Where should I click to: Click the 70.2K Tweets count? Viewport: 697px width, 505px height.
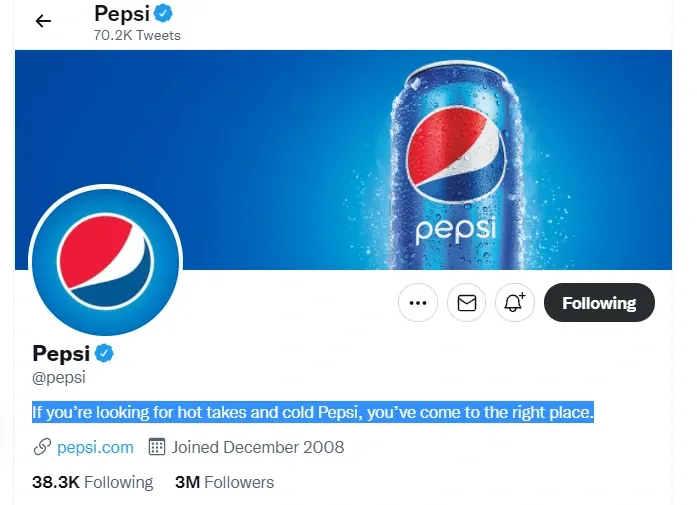click(x=137, y=35)
